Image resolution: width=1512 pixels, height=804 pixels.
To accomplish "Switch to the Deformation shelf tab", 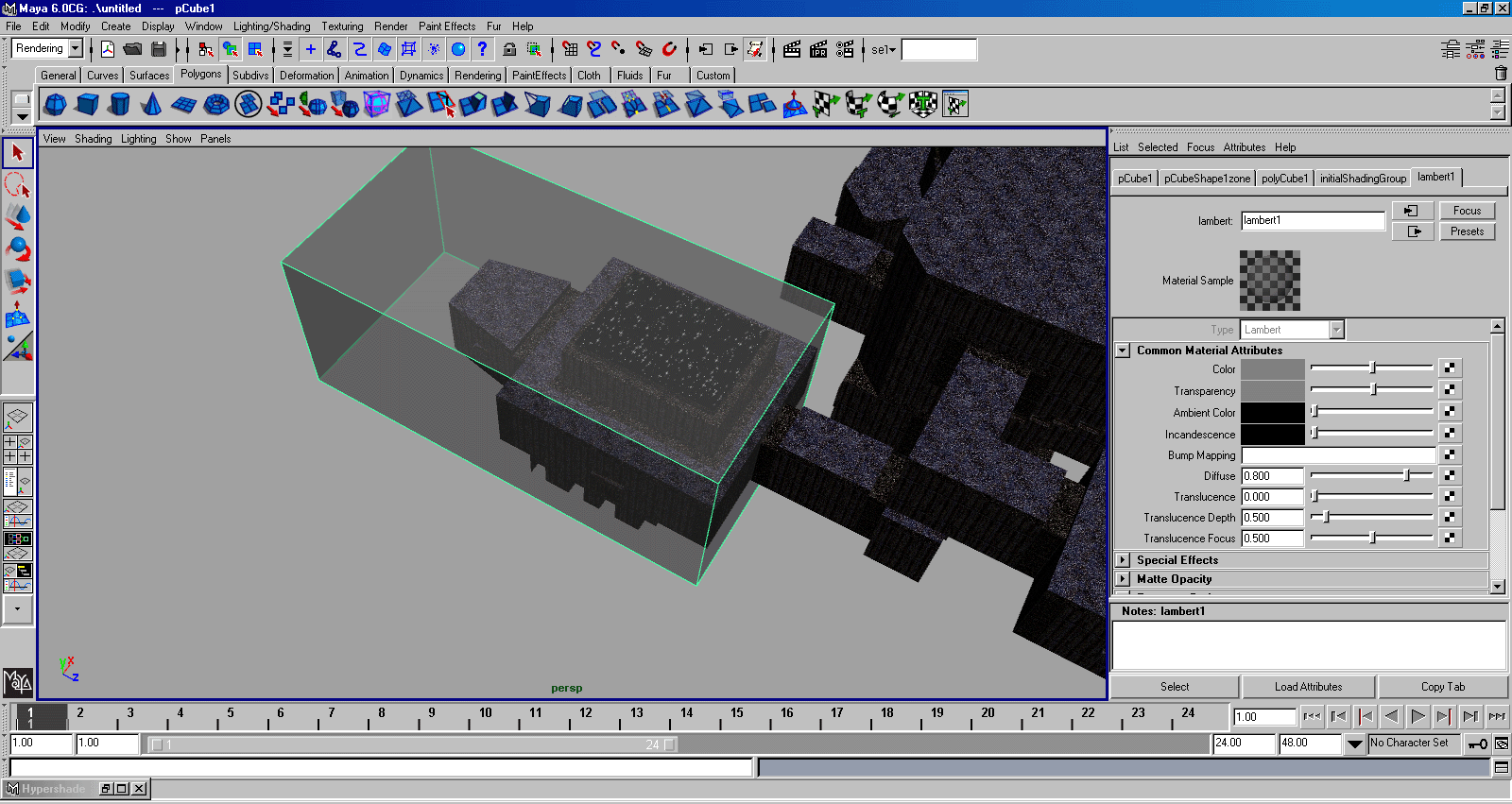I will [x=307, y=76].
